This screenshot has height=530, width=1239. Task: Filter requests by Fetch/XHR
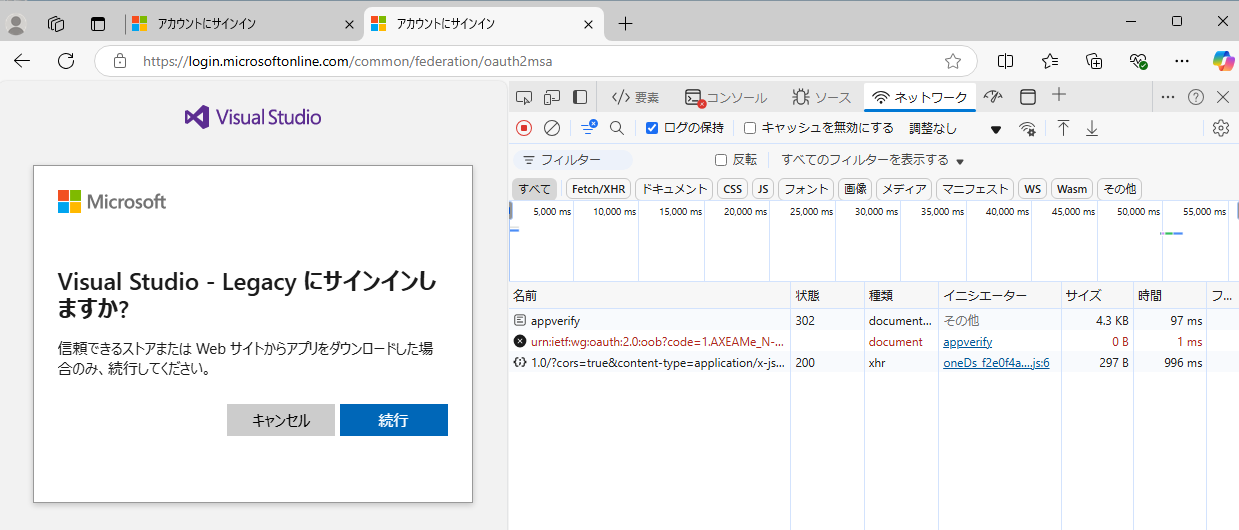[x=598, y=189]
